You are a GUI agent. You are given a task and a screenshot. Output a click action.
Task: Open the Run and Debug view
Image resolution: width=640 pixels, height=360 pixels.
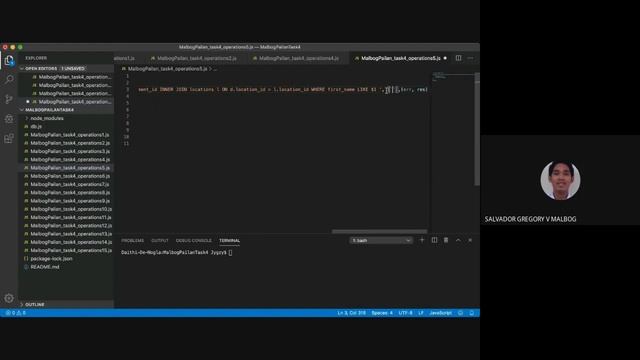pyautogui.click(x=9, y=119)
